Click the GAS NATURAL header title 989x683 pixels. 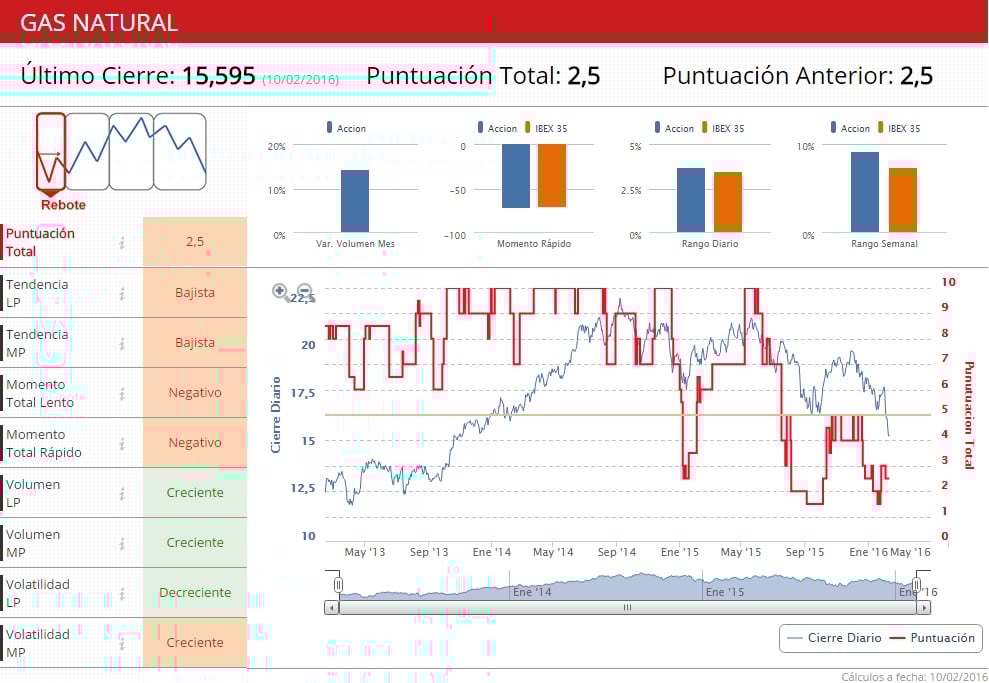(x=99, y=23)
